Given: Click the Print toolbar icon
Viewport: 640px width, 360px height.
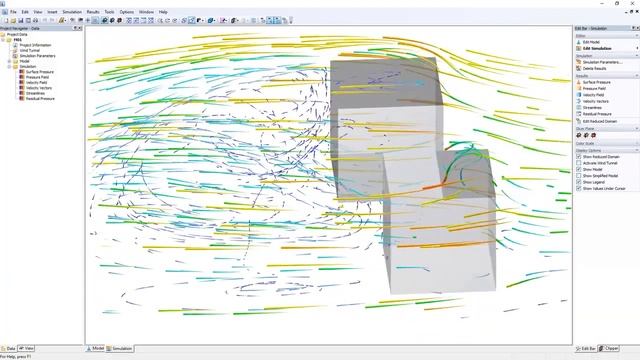Looking at the screenshot, I should (x=36, y=20).
